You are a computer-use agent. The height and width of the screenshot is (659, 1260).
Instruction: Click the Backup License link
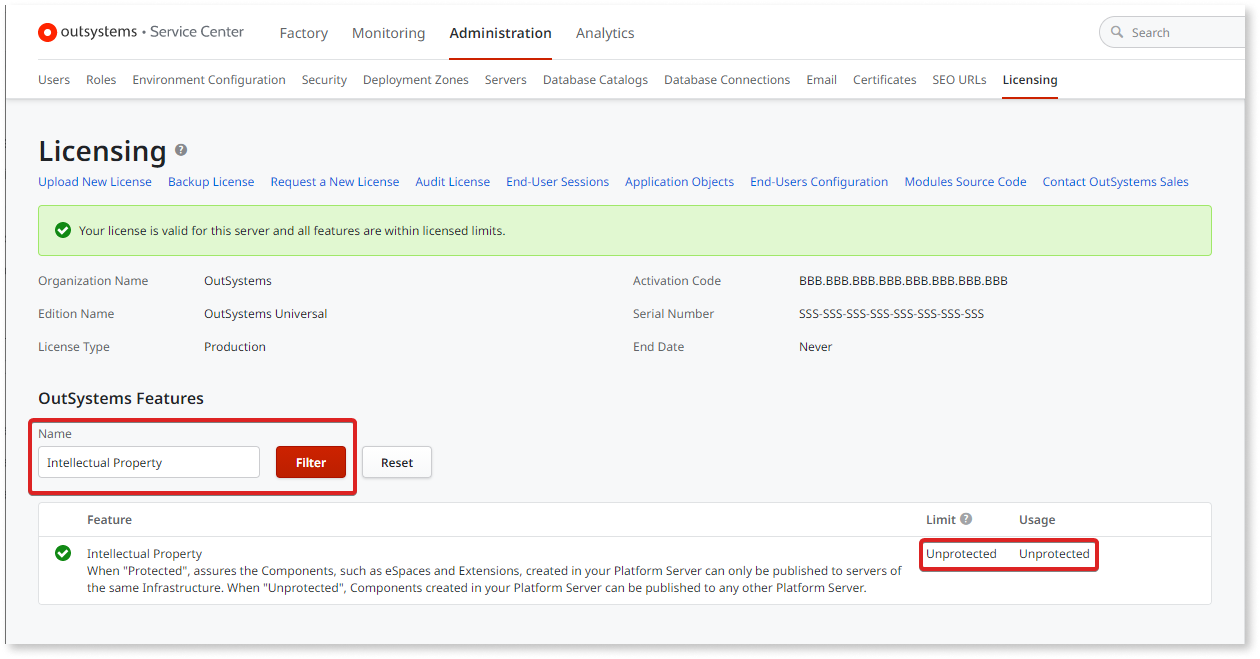pos(211,182)
